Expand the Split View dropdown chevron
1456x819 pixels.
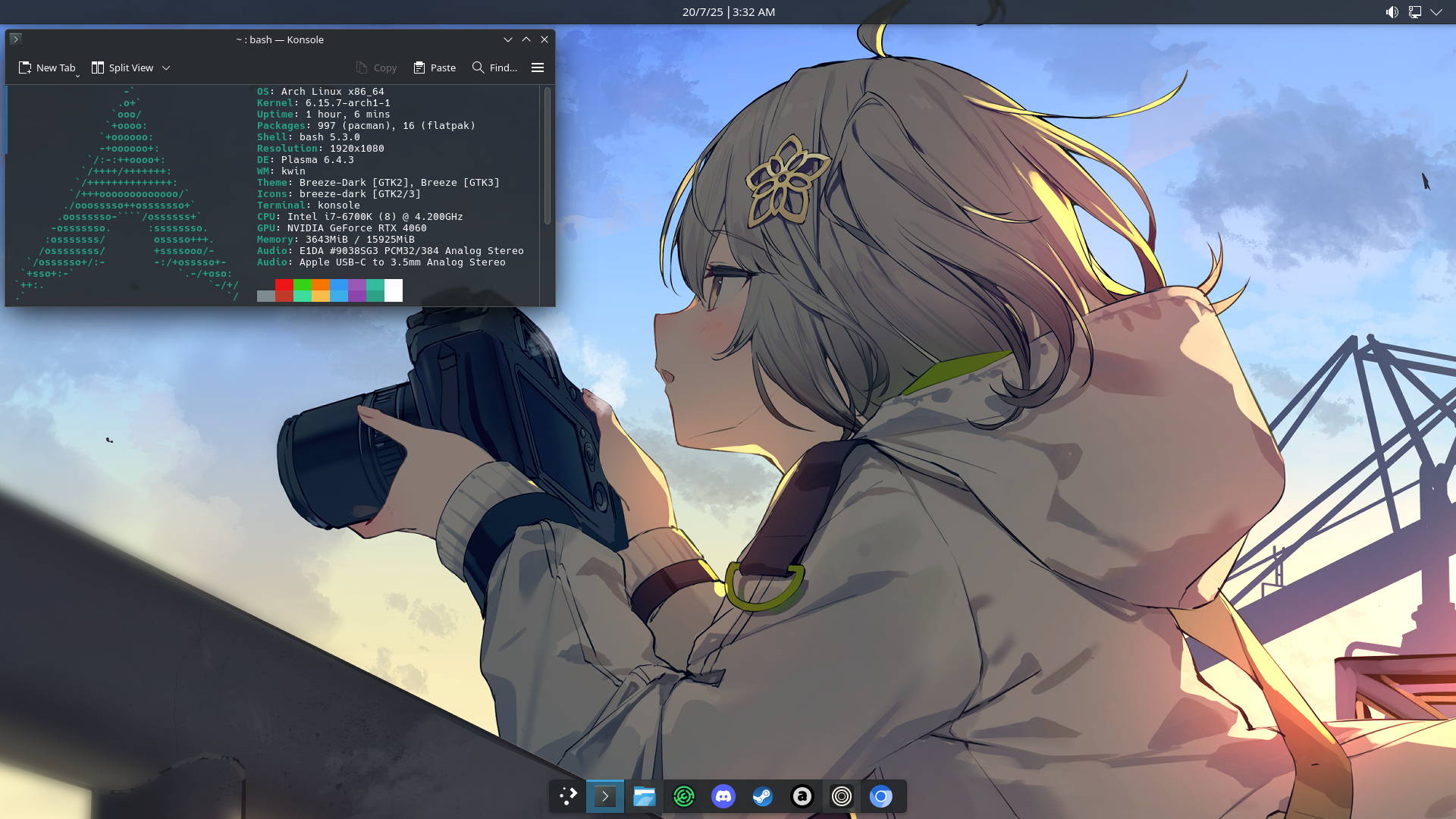click(x=166, y=67)
